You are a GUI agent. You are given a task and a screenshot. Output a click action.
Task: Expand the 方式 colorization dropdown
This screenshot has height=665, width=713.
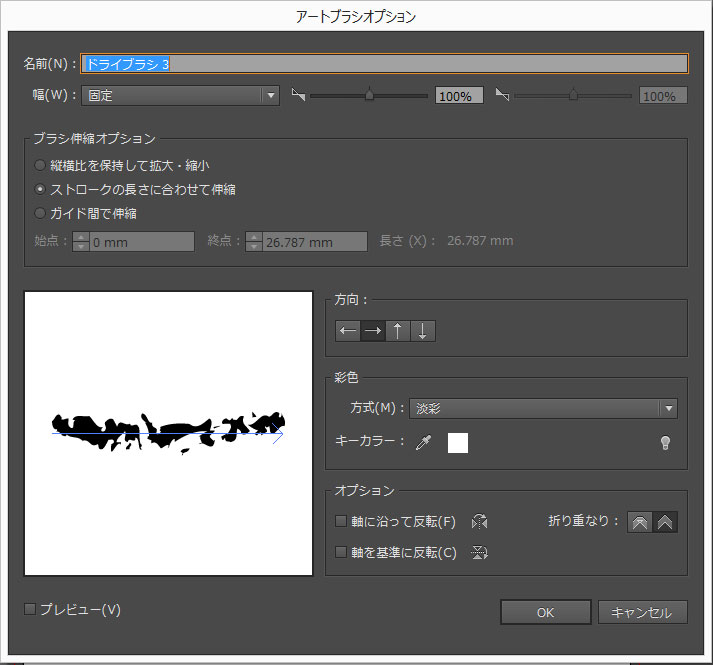tap(543, 408)
